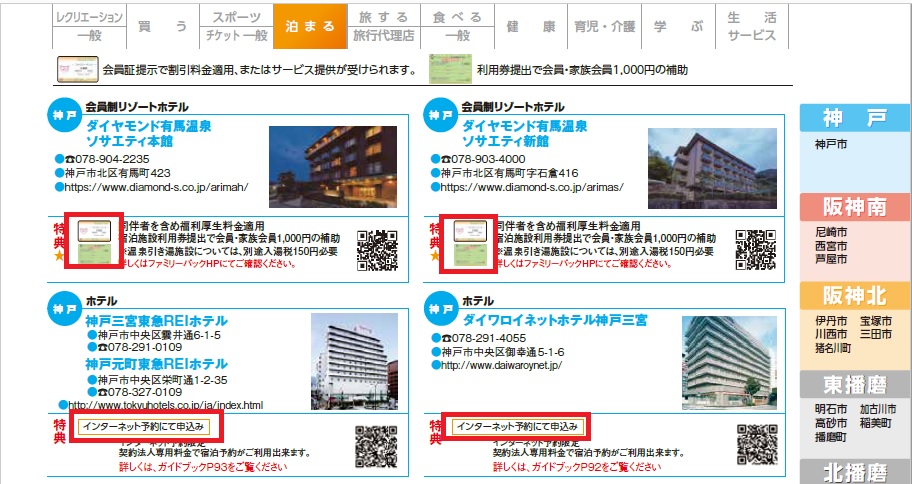Select the 阪神南 region index tab

[854, 207]
